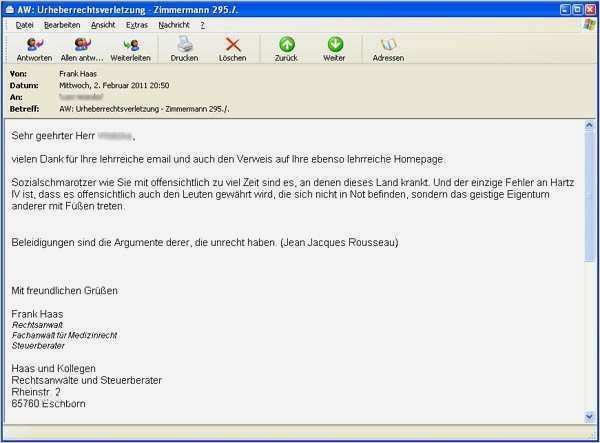
Task: Click the envelope icon in title bar
Action: [x=10, y=10]
